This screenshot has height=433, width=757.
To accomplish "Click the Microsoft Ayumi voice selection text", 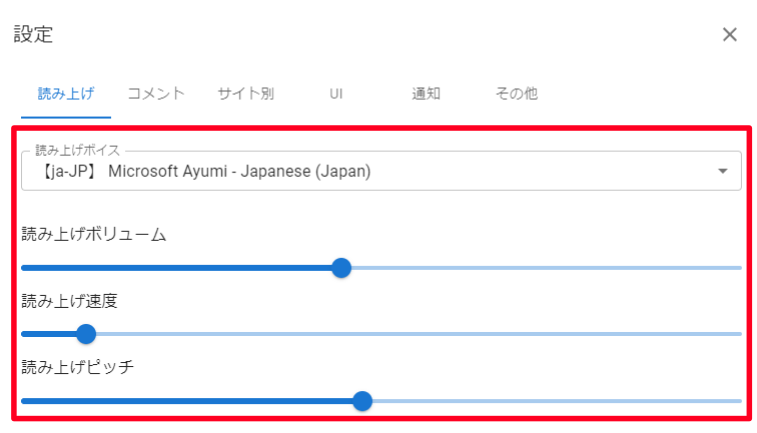I will point(240,172).
